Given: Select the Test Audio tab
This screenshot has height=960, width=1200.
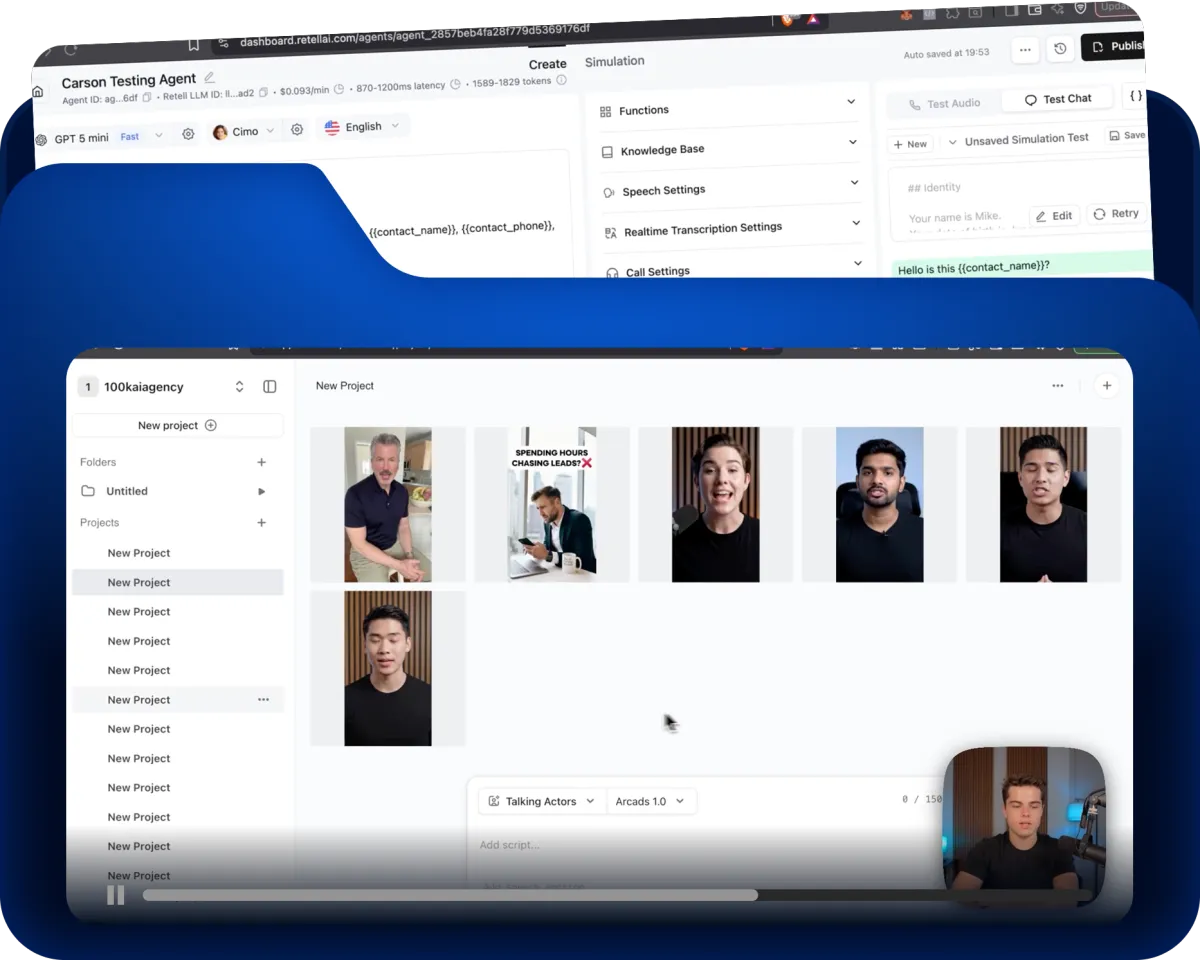Looking at the screenshot, I should [x=944, y=103].
